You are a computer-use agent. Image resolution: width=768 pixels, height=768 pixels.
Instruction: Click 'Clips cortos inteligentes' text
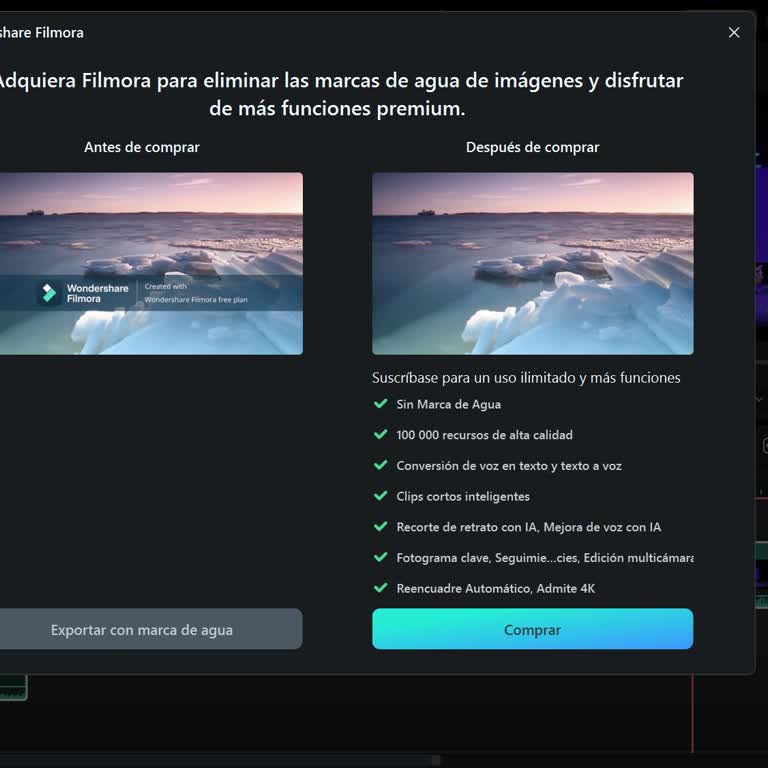pos(463,497)
